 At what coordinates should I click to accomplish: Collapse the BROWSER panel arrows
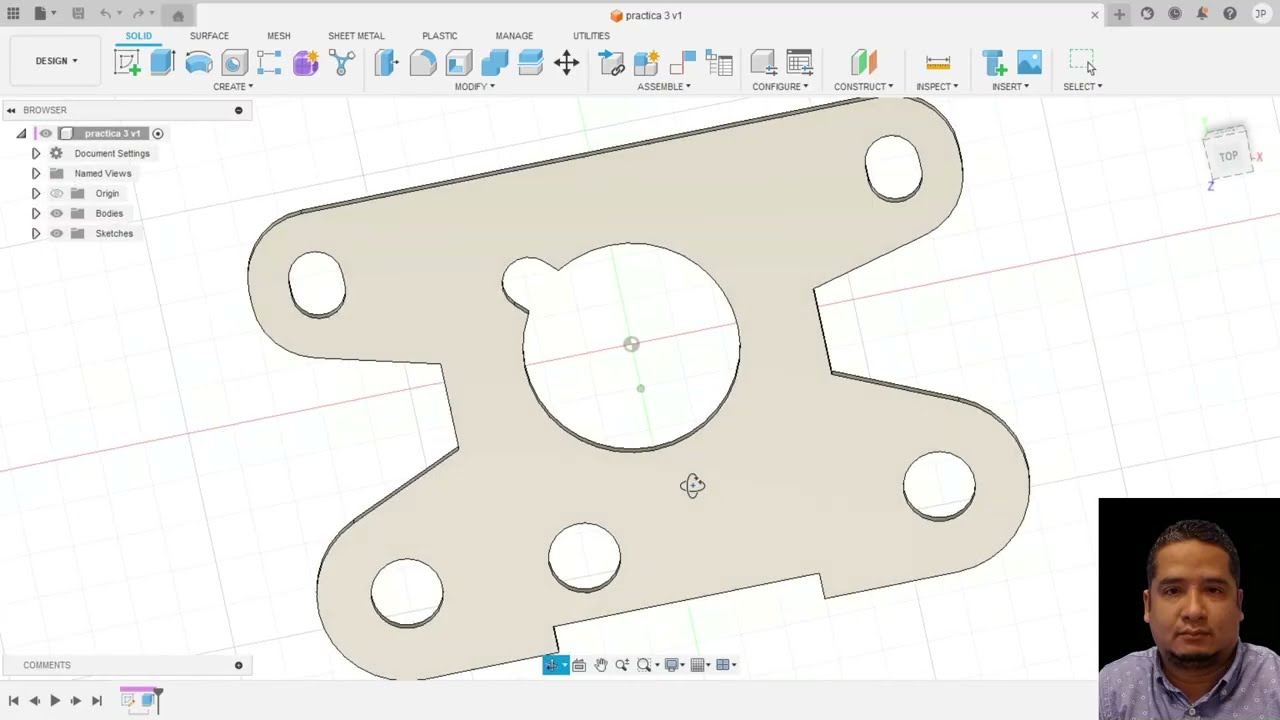click(11, 110)
